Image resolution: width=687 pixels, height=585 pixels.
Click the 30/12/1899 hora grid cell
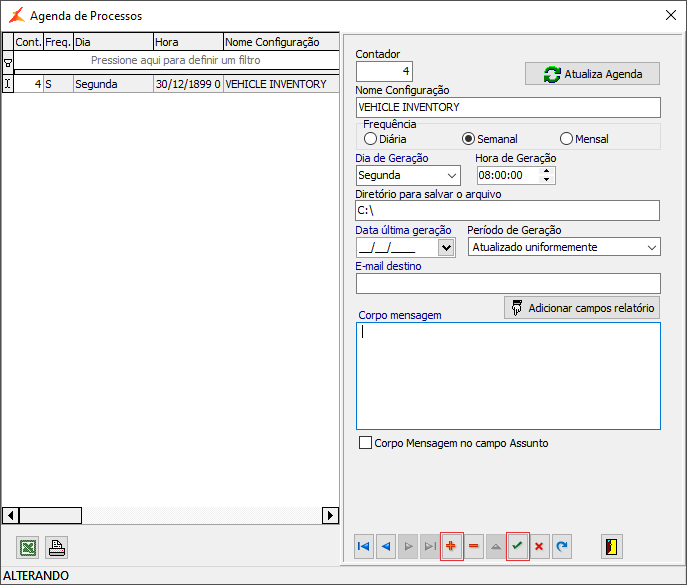click(x=188, y=84)
